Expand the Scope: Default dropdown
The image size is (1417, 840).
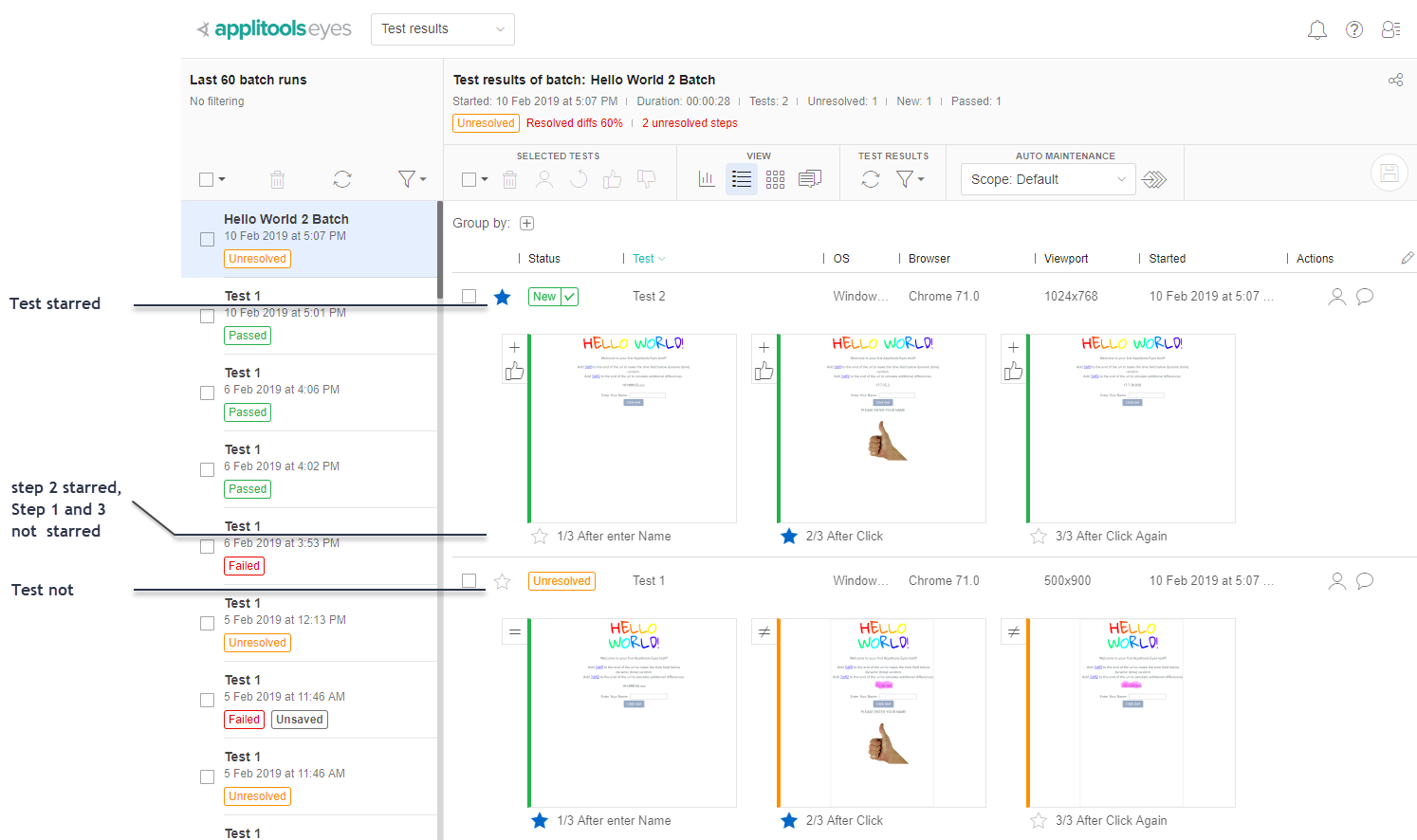(1047, 179)
